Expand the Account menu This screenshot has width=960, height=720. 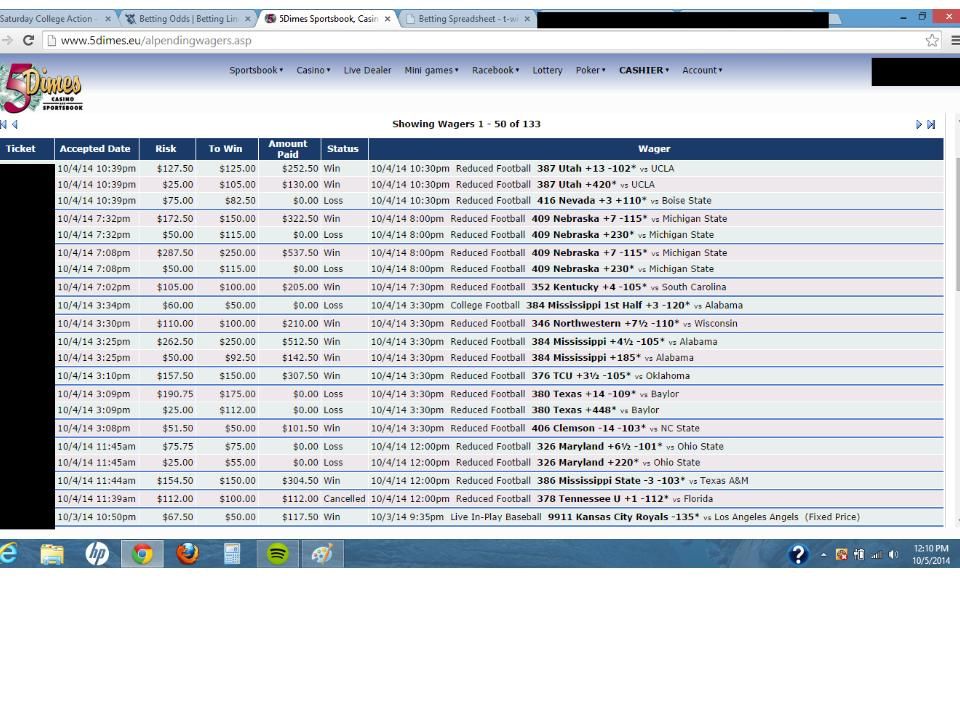(x=702, y=70)
